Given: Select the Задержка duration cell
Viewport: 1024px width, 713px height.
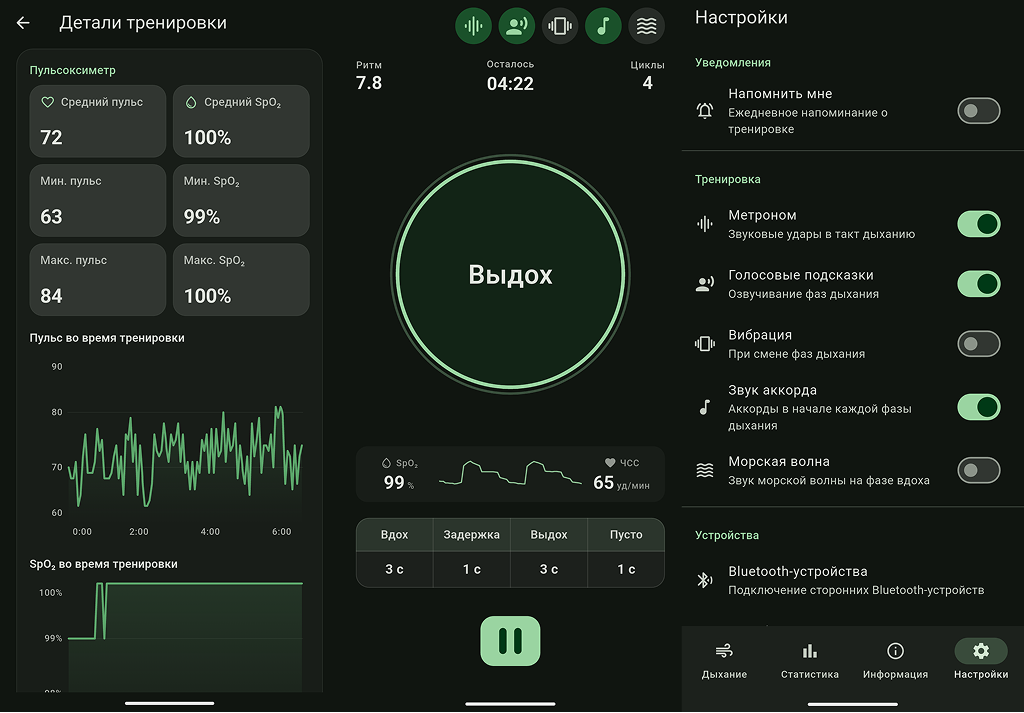Looking at the screenshot, I should pyautogui.click(x=472, y=569).
